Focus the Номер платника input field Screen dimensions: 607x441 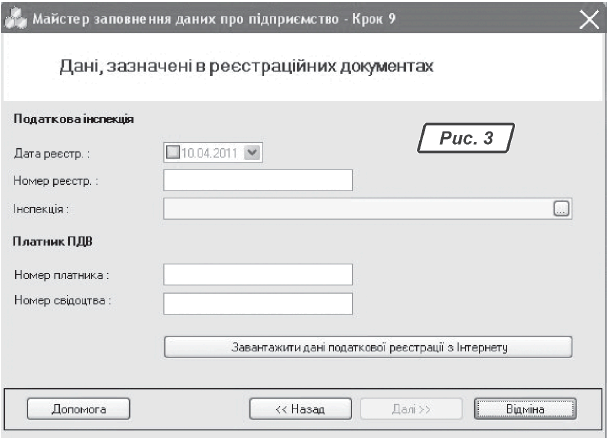[x=258, y=275]
